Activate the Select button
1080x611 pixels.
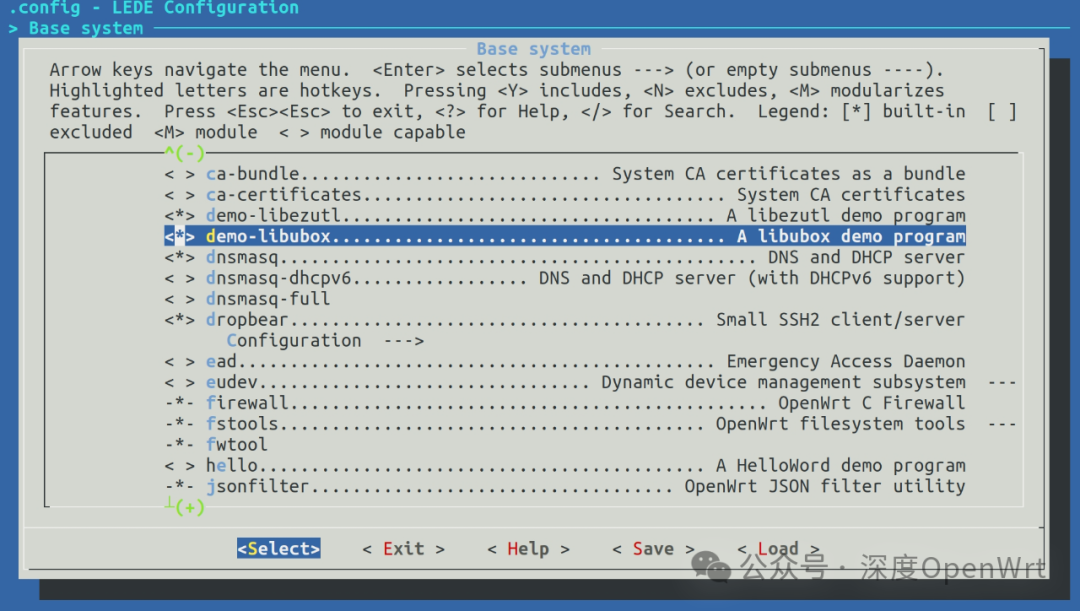pyautogui.click(x=278, y=548)
